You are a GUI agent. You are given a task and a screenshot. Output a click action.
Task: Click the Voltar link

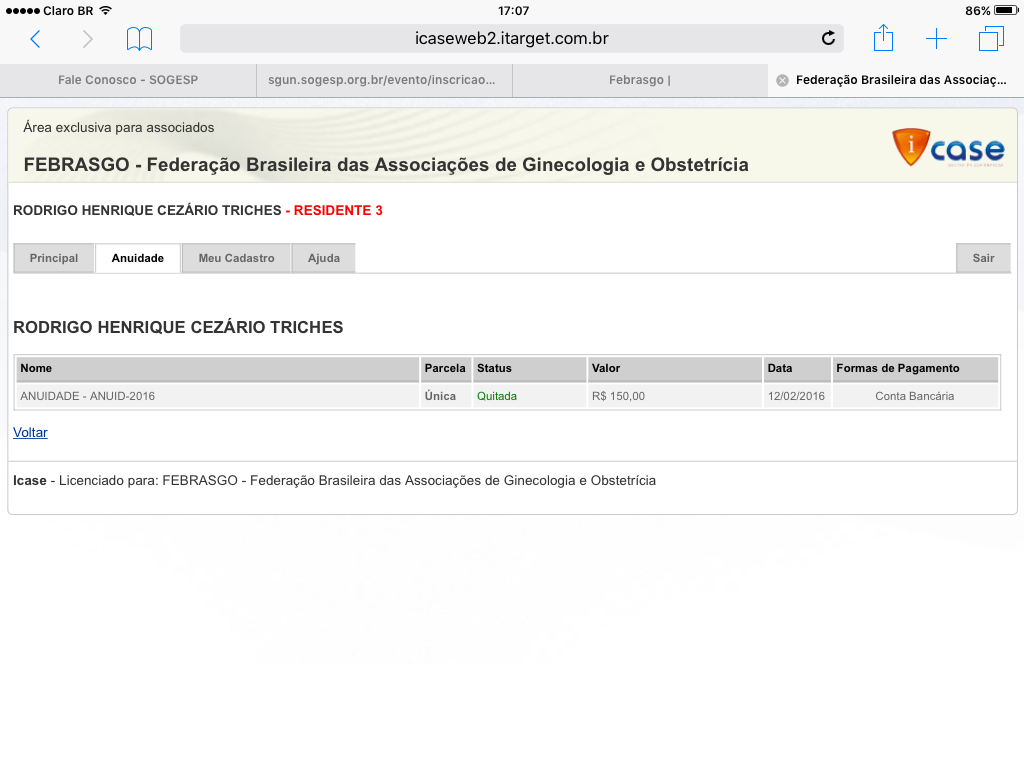[30, 433]
